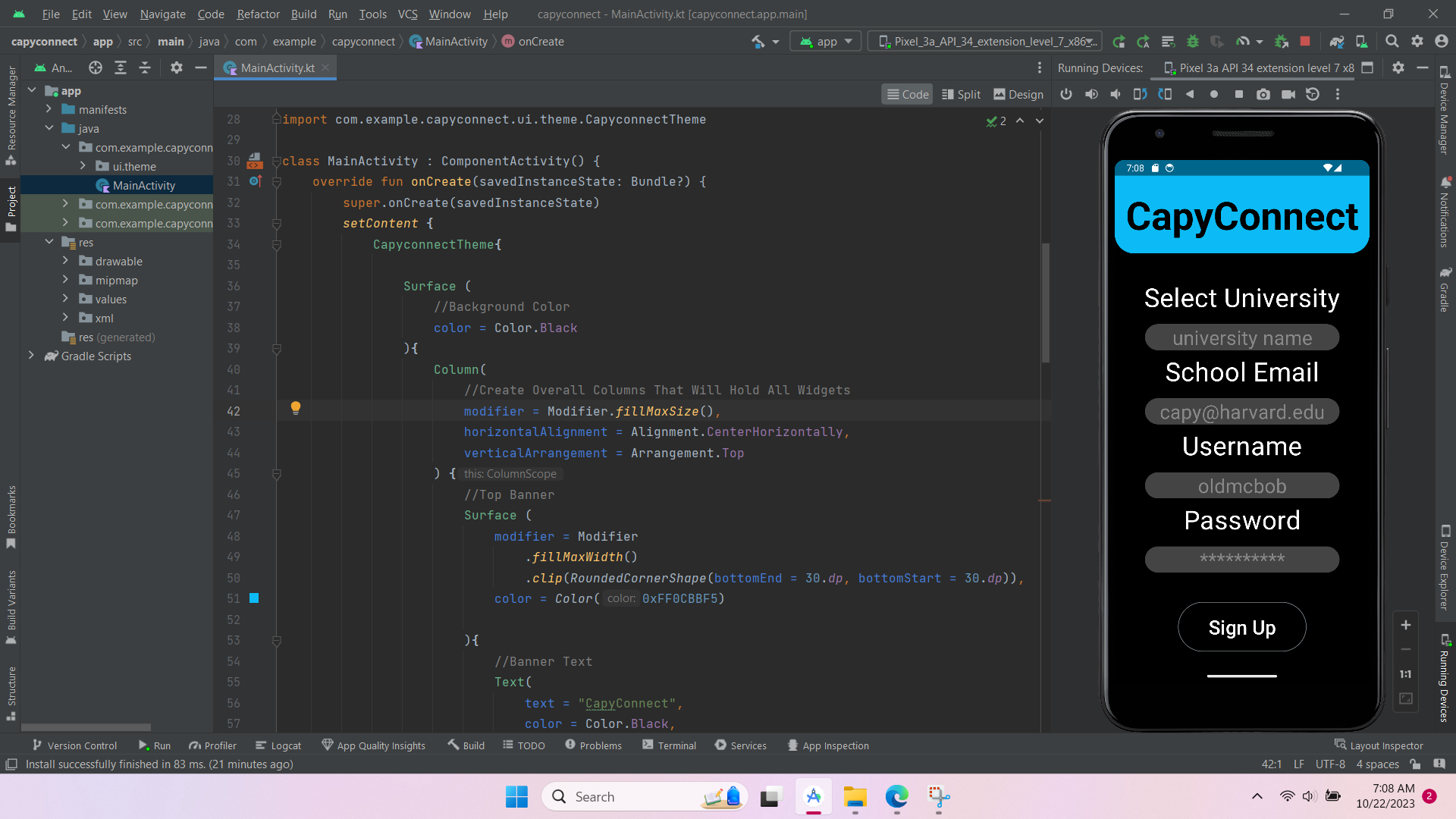Click the color swatch in line 51 gutter
Image resolution: width=1456 pixels, height=819 pixels.
(x=255, y=598)
